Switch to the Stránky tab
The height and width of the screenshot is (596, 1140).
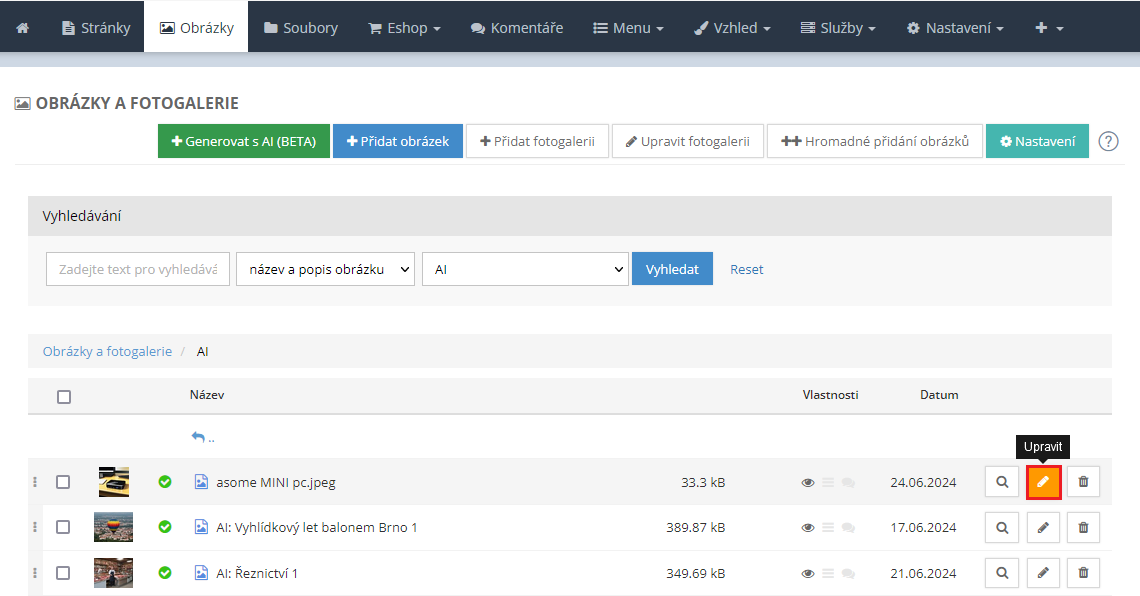point(96,28)
